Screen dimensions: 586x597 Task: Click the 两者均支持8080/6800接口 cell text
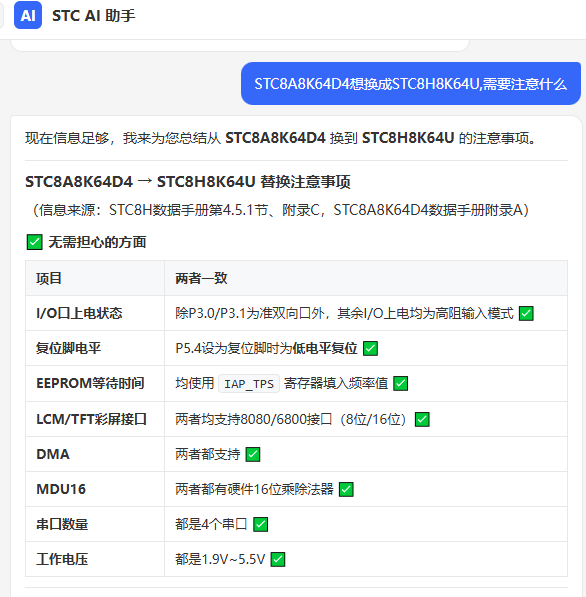[x=292, y=419]
